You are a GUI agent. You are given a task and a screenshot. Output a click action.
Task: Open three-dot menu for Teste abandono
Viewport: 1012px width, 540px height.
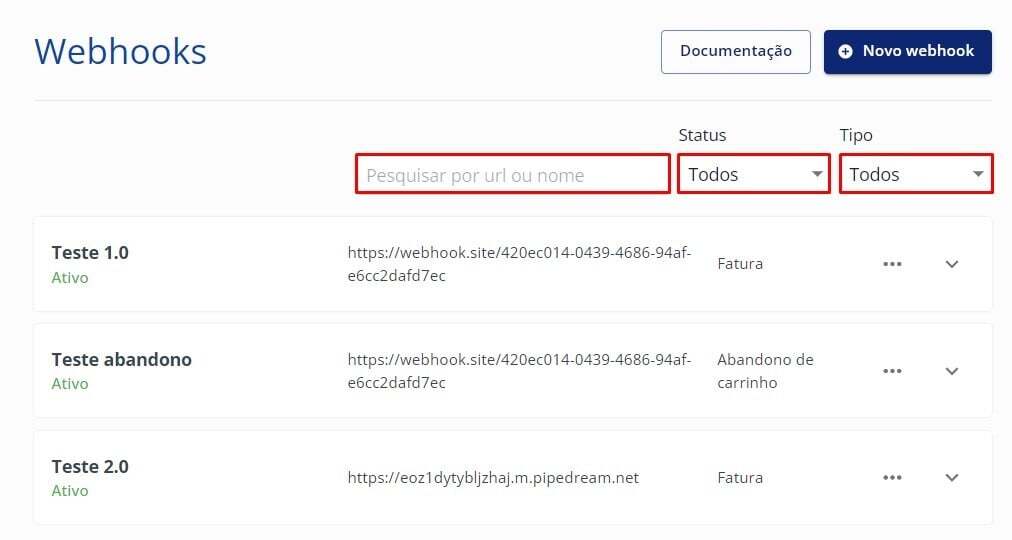[x=892, y=371]
